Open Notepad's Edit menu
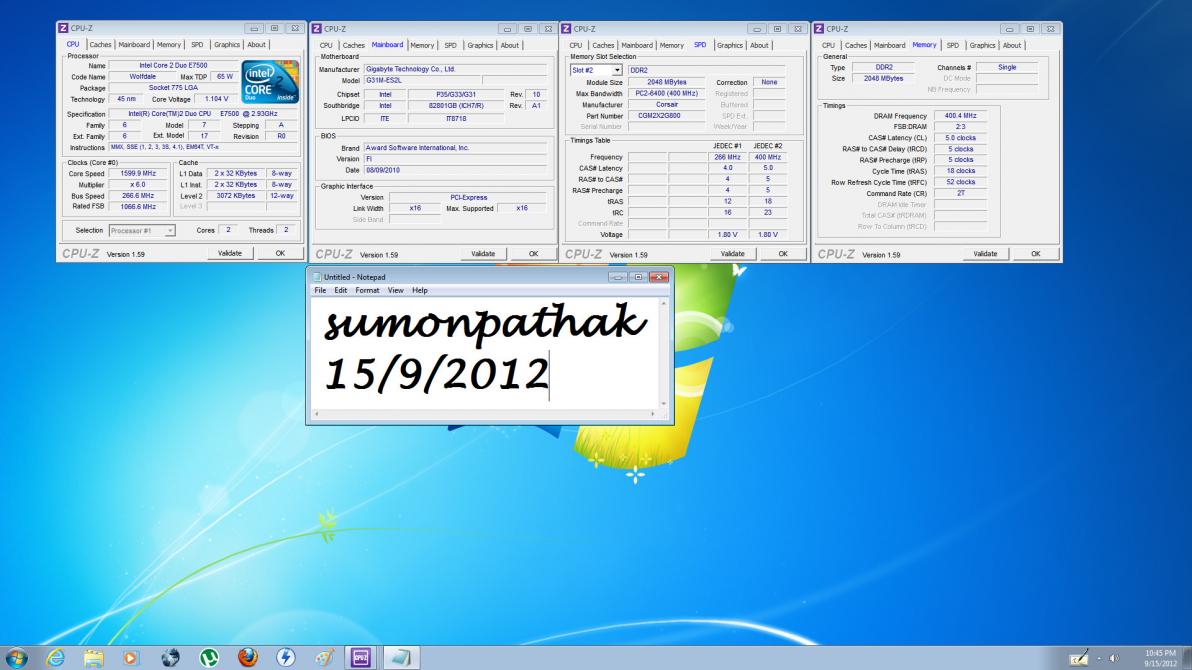 coord(341,291)
